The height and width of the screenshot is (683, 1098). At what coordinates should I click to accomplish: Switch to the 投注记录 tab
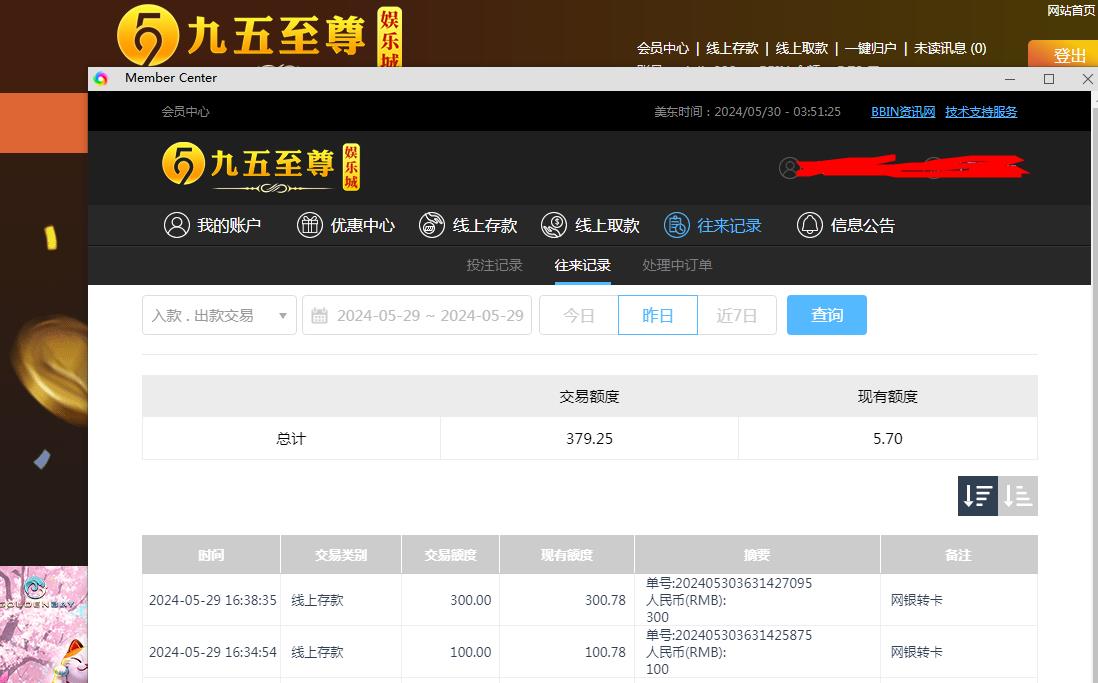click(x=494, y=265)
